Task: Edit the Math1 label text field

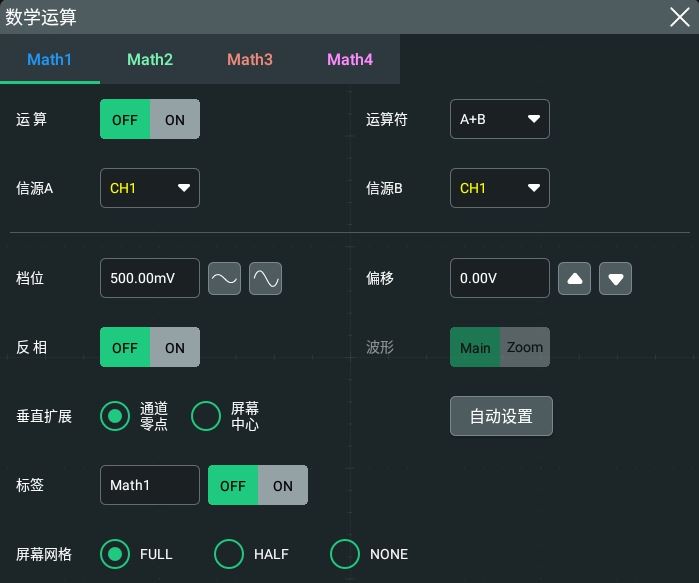Action: 150,485
